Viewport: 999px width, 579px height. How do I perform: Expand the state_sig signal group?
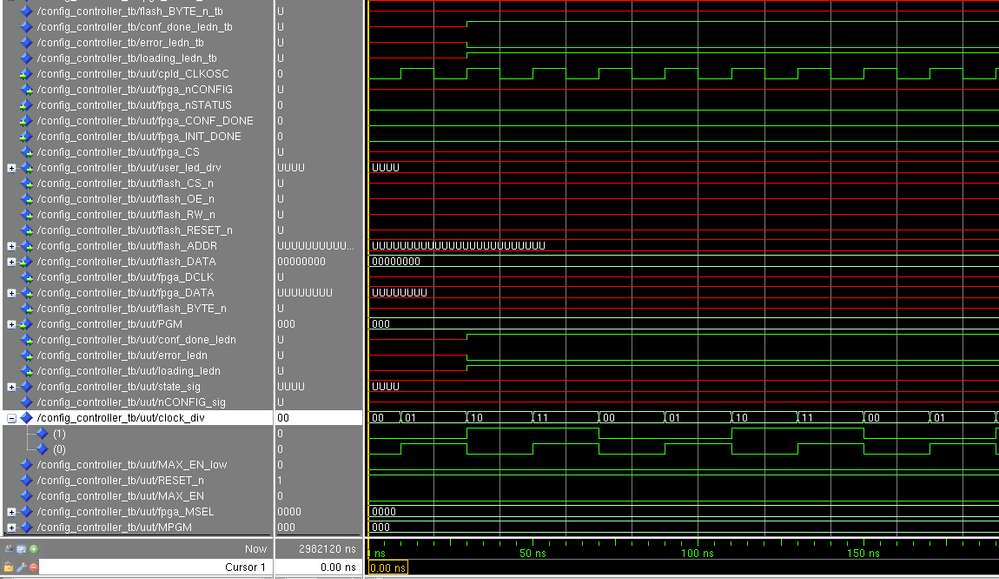[x=12, y=387]
